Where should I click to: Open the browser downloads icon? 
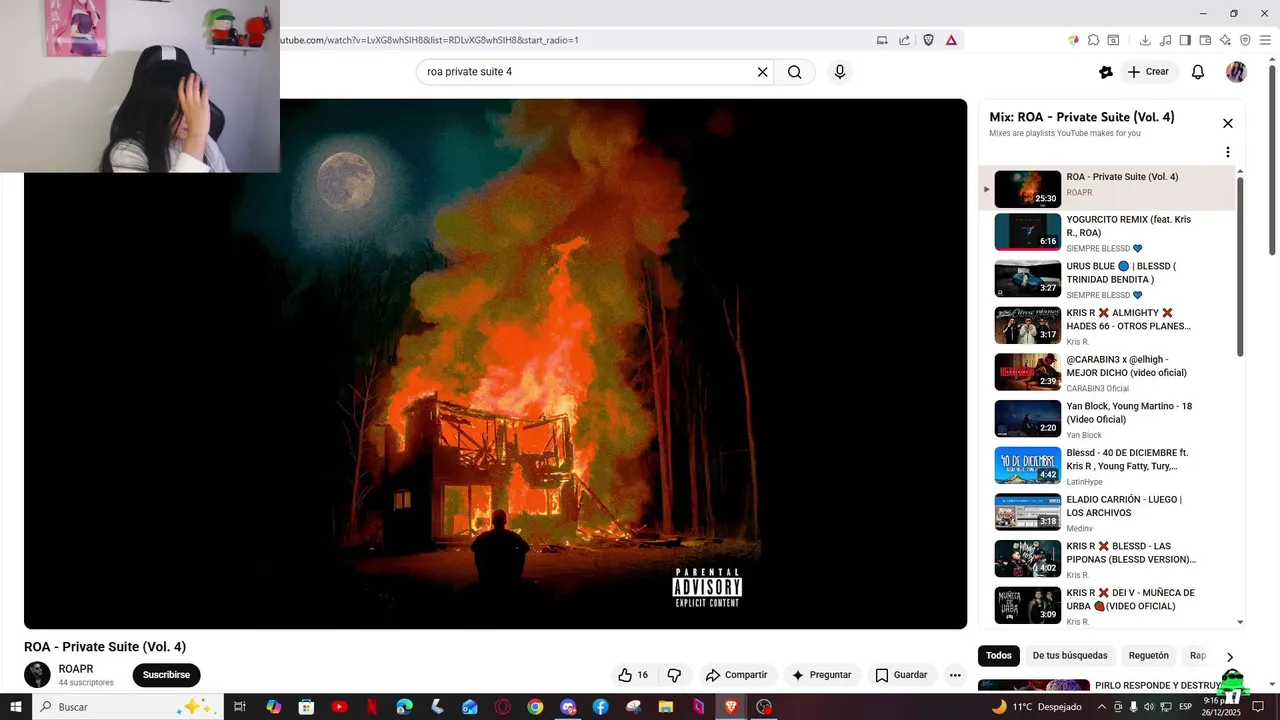1145,40
